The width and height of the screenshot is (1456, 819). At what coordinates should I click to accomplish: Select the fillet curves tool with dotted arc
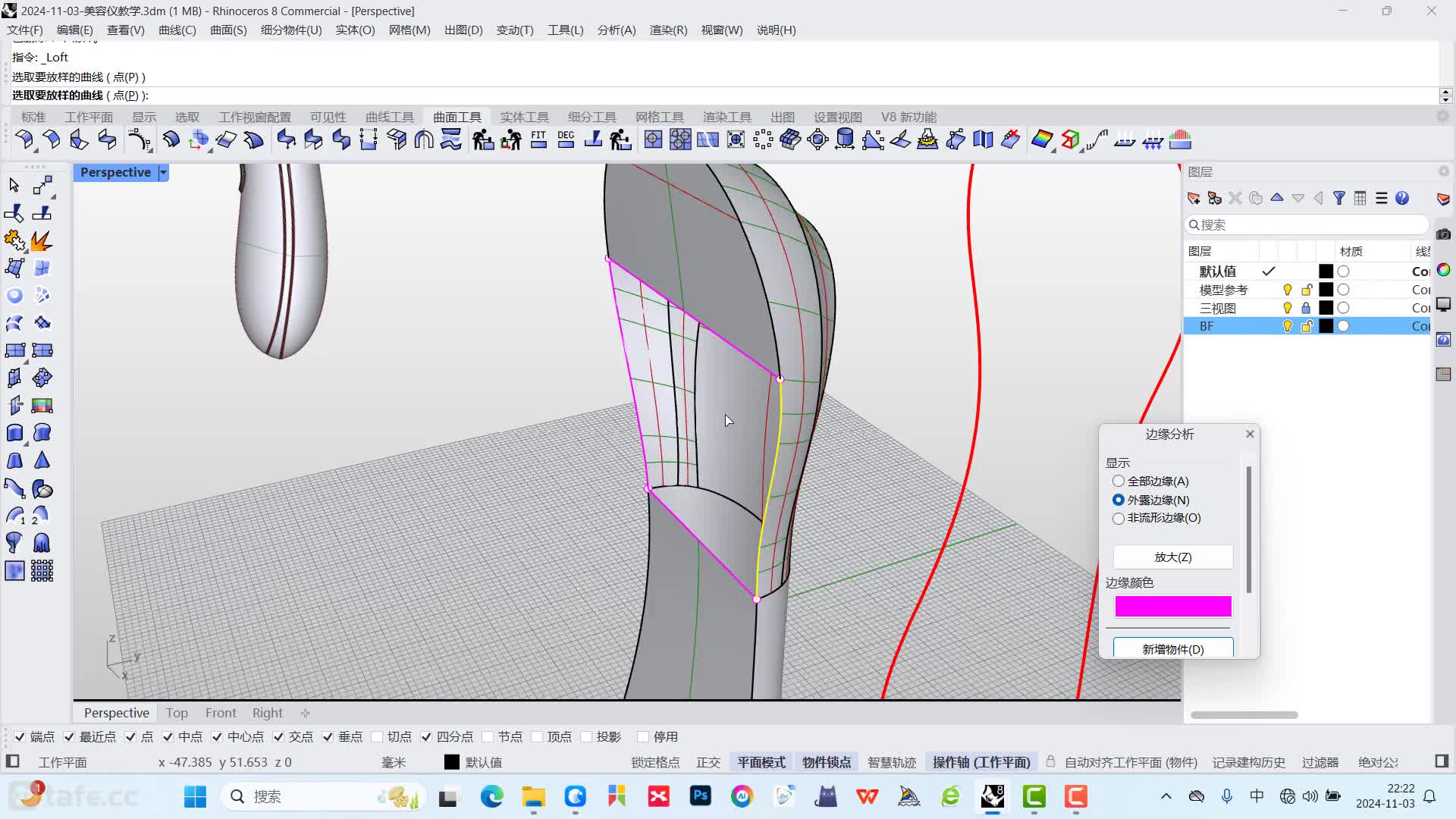[x=138, y=140]
